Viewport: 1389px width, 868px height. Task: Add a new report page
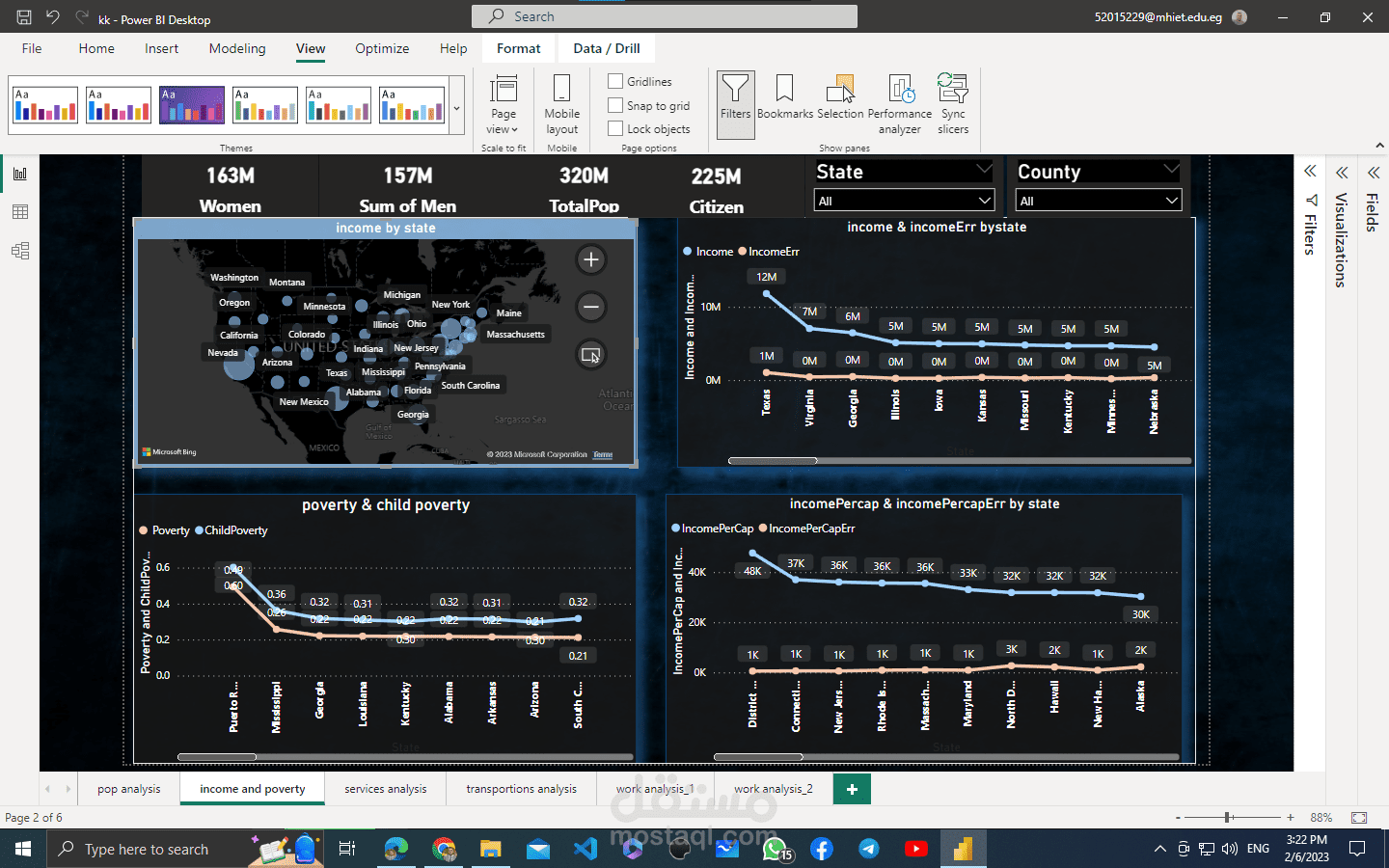(x=852, y=789)
